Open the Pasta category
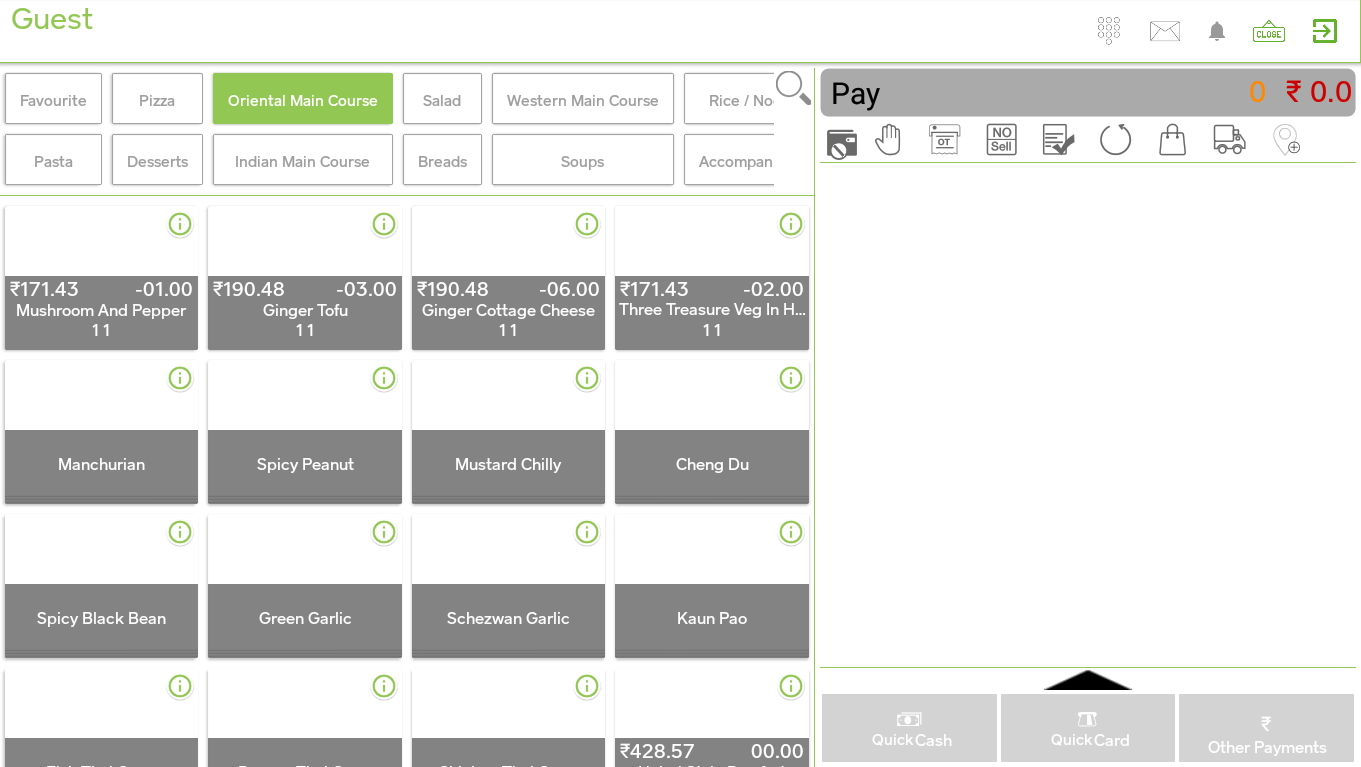Viewport: 1361px width, 767px height. click(53, 161)
